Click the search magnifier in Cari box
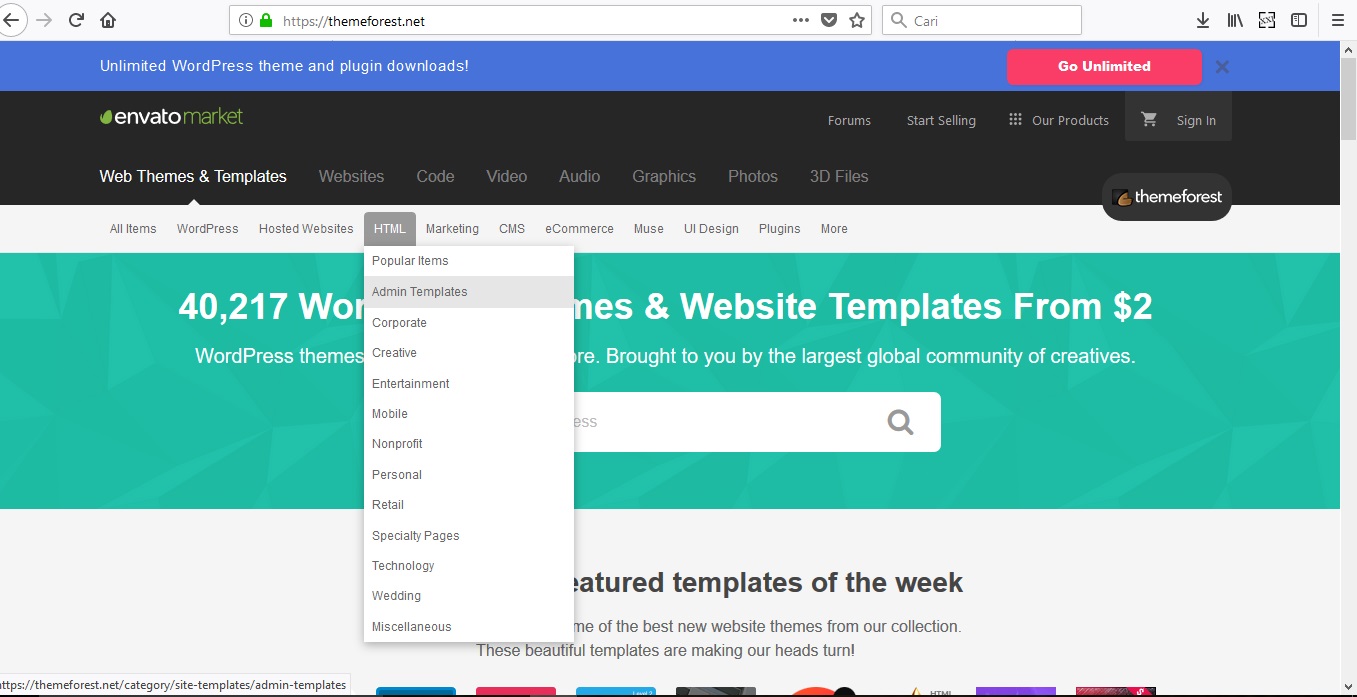The image size is (1357, 697). click(898, 20)
